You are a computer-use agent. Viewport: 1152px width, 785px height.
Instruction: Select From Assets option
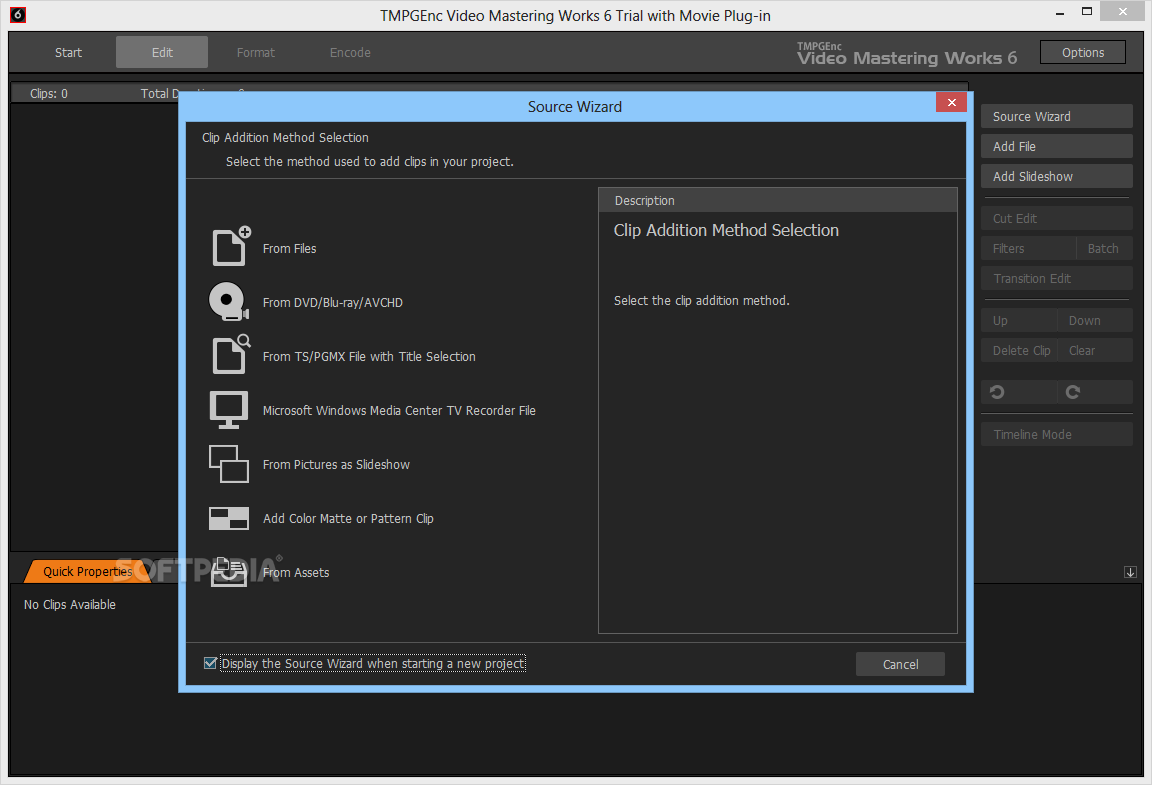click(296, 573)
